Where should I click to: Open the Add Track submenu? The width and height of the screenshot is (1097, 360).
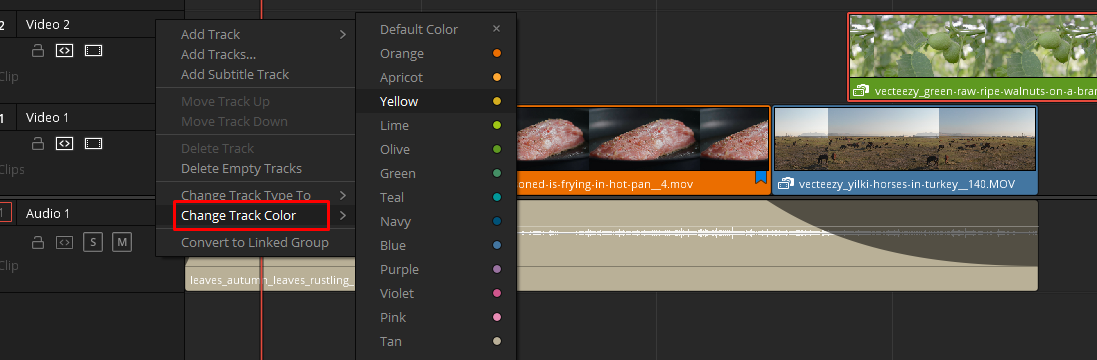pos(255,34)
